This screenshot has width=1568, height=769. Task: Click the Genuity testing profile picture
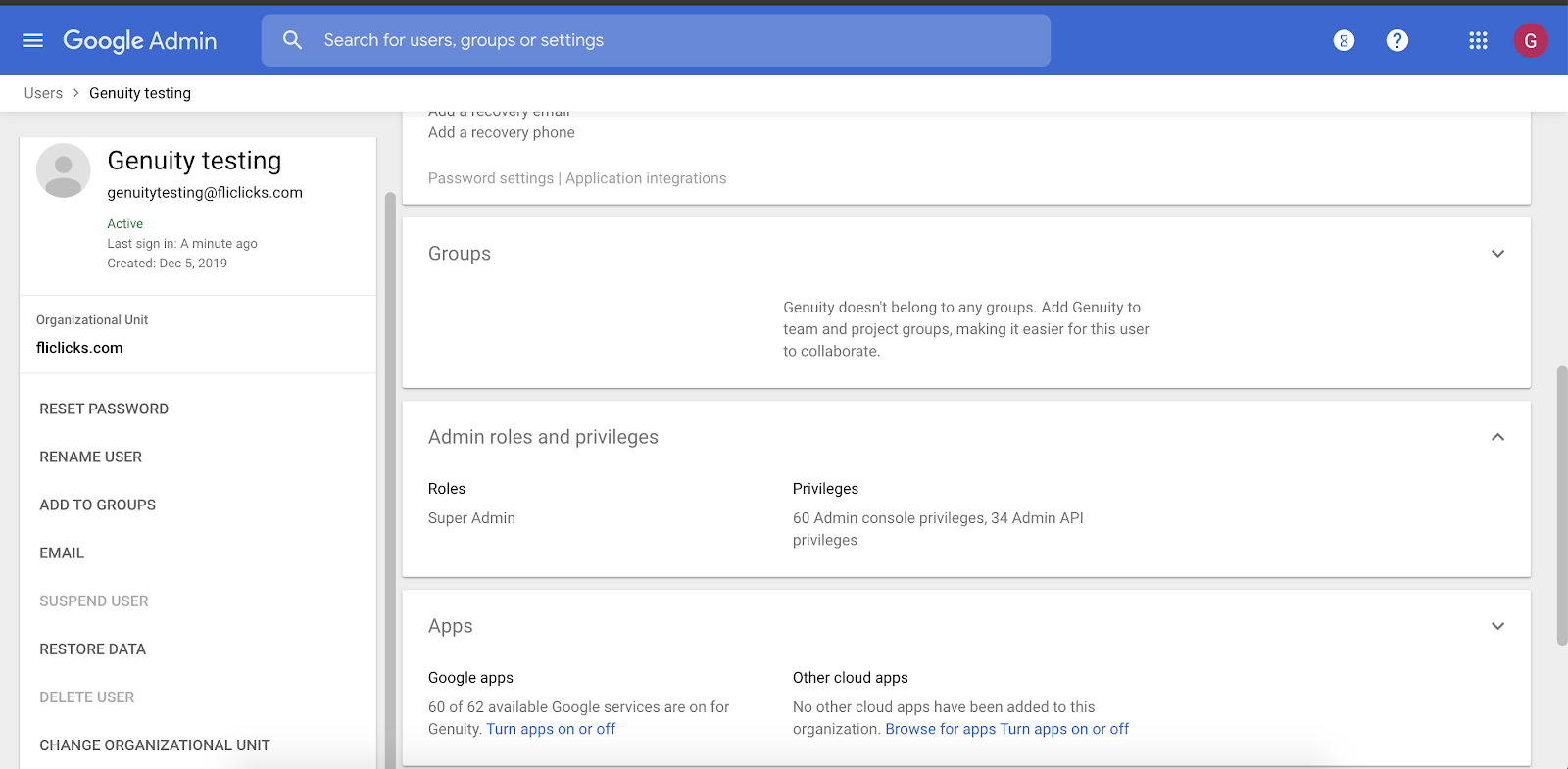point(64,170)
